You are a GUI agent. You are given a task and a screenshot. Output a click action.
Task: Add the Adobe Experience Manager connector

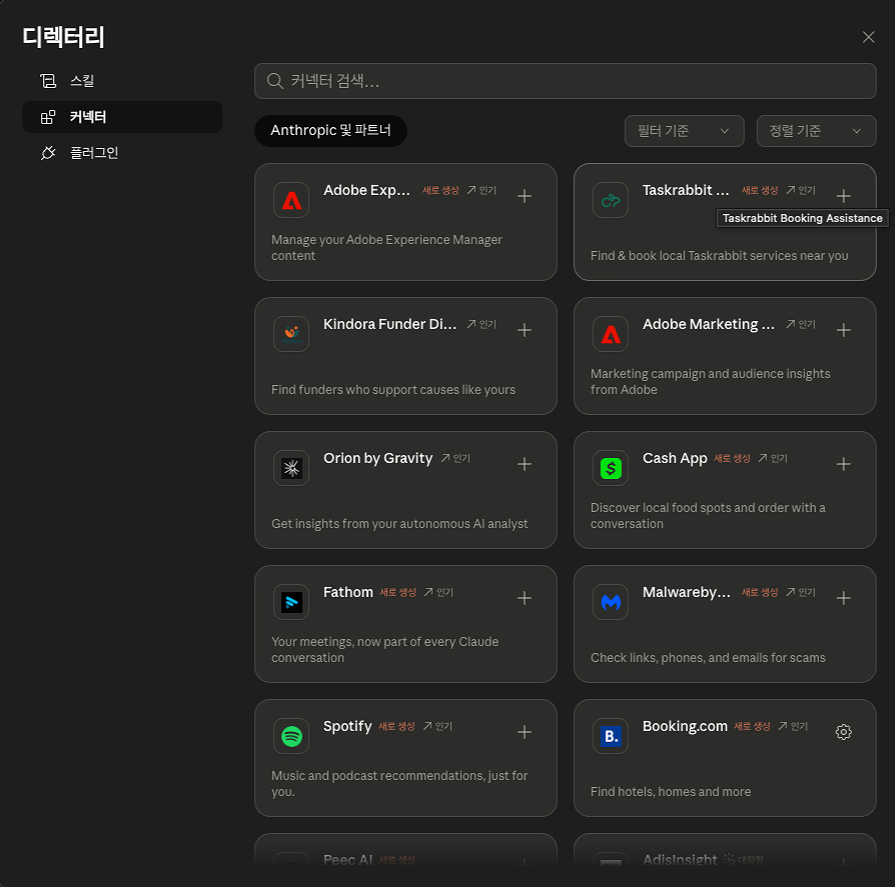click(x=524, y=196)
